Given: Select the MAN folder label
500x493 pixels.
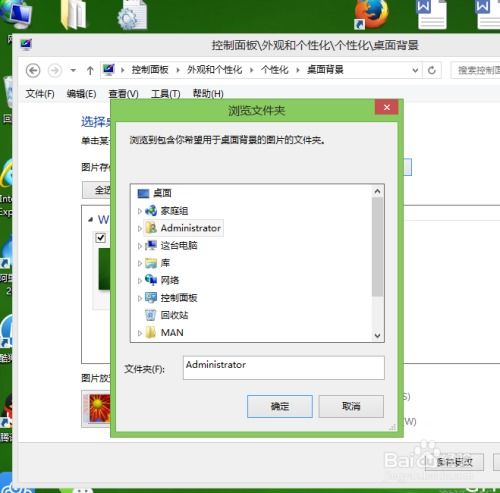Looking at the screenshot, I should tap(172, 332).
